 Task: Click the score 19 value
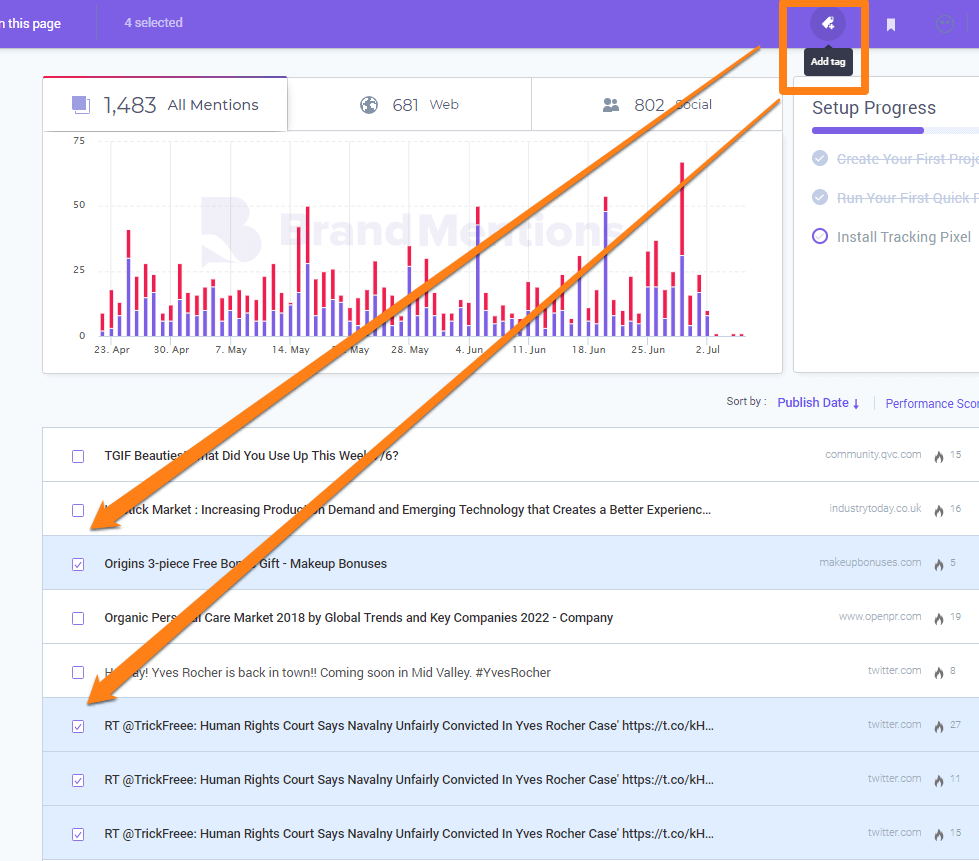pyautogui.click(x=955, y=616)
